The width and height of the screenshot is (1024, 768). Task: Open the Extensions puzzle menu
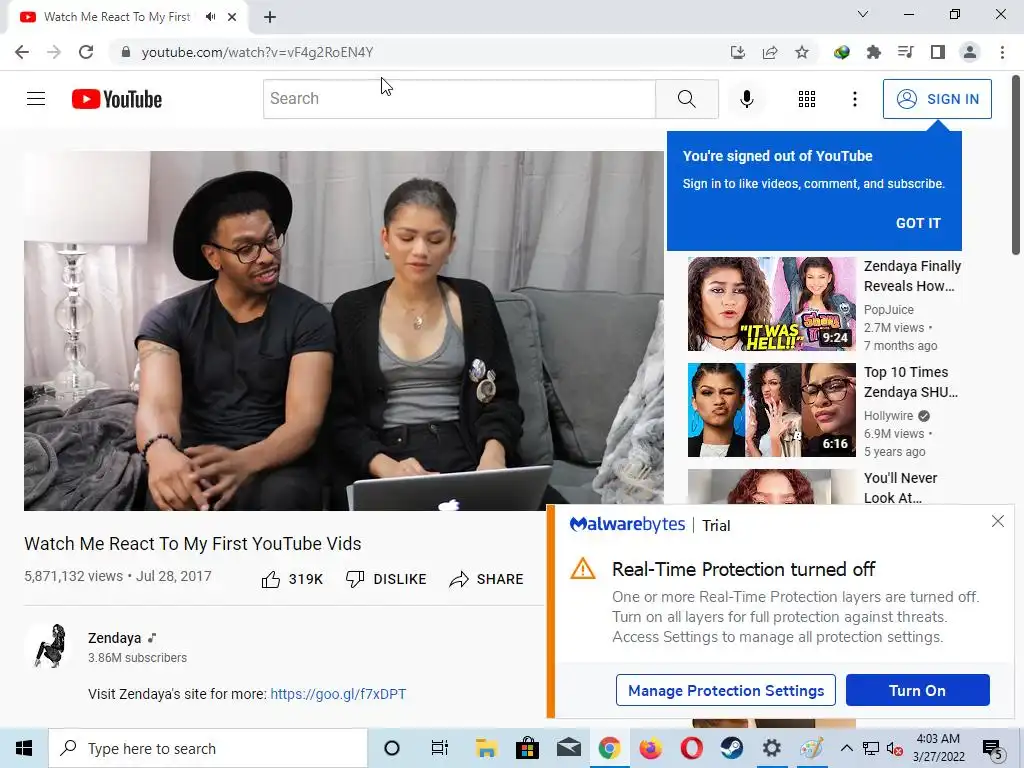click(873, 52)
